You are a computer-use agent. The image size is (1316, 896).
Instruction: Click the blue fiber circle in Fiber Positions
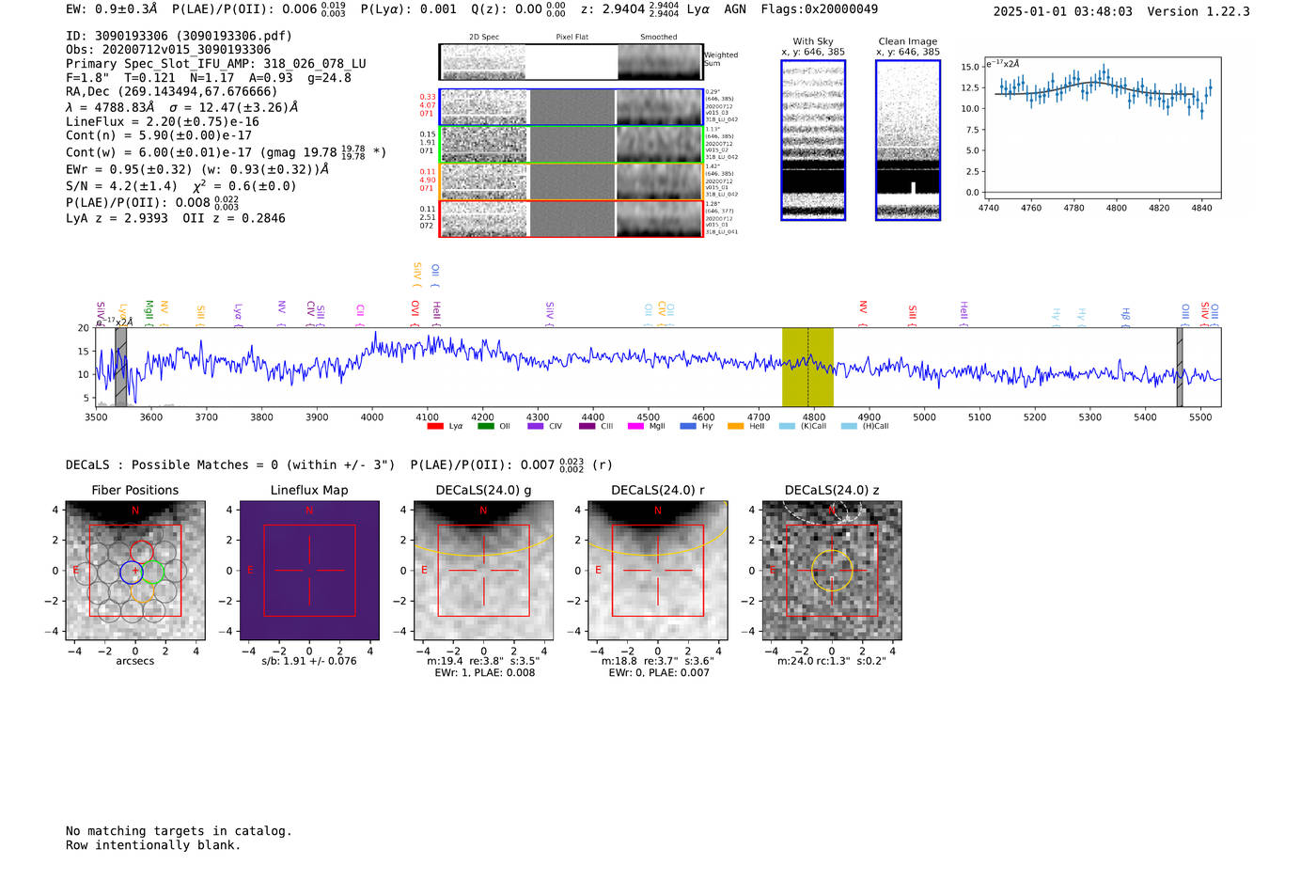(131, 571)
